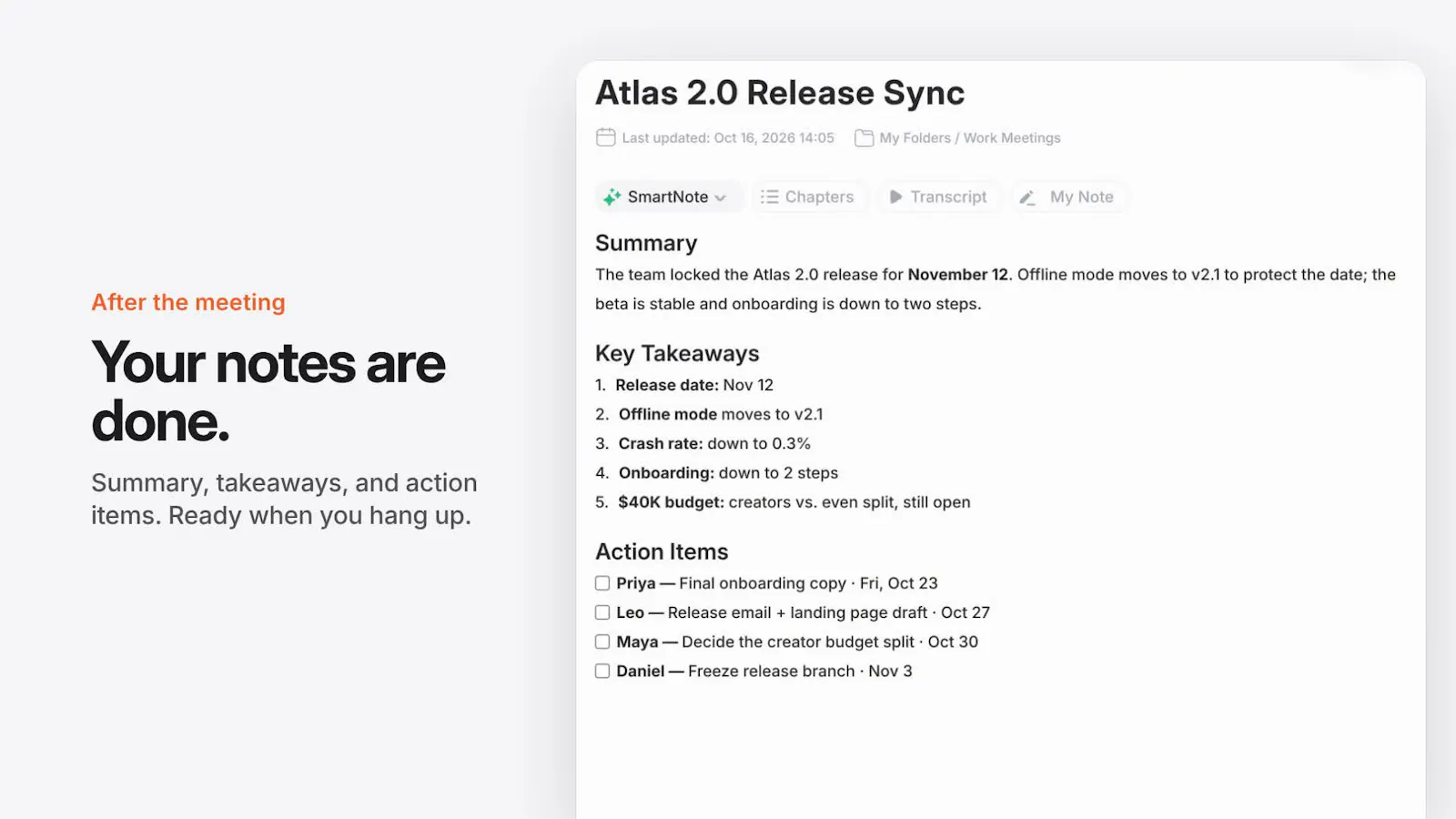Viewport: 1456px width, 819px height.
Task: Click the calendar icon beside Last updated
Action: coord(606,137)
